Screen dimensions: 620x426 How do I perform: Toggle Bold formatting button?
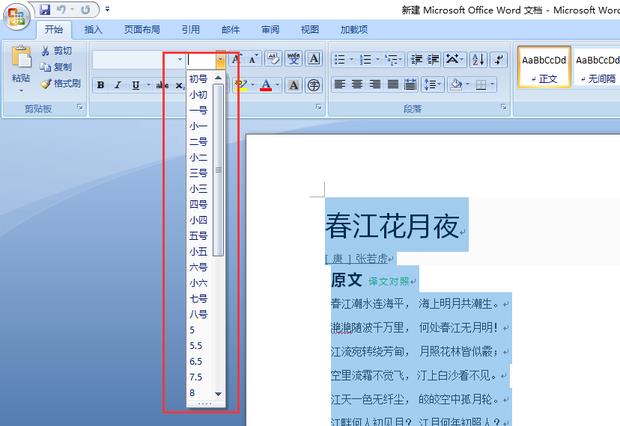[101, 86]
